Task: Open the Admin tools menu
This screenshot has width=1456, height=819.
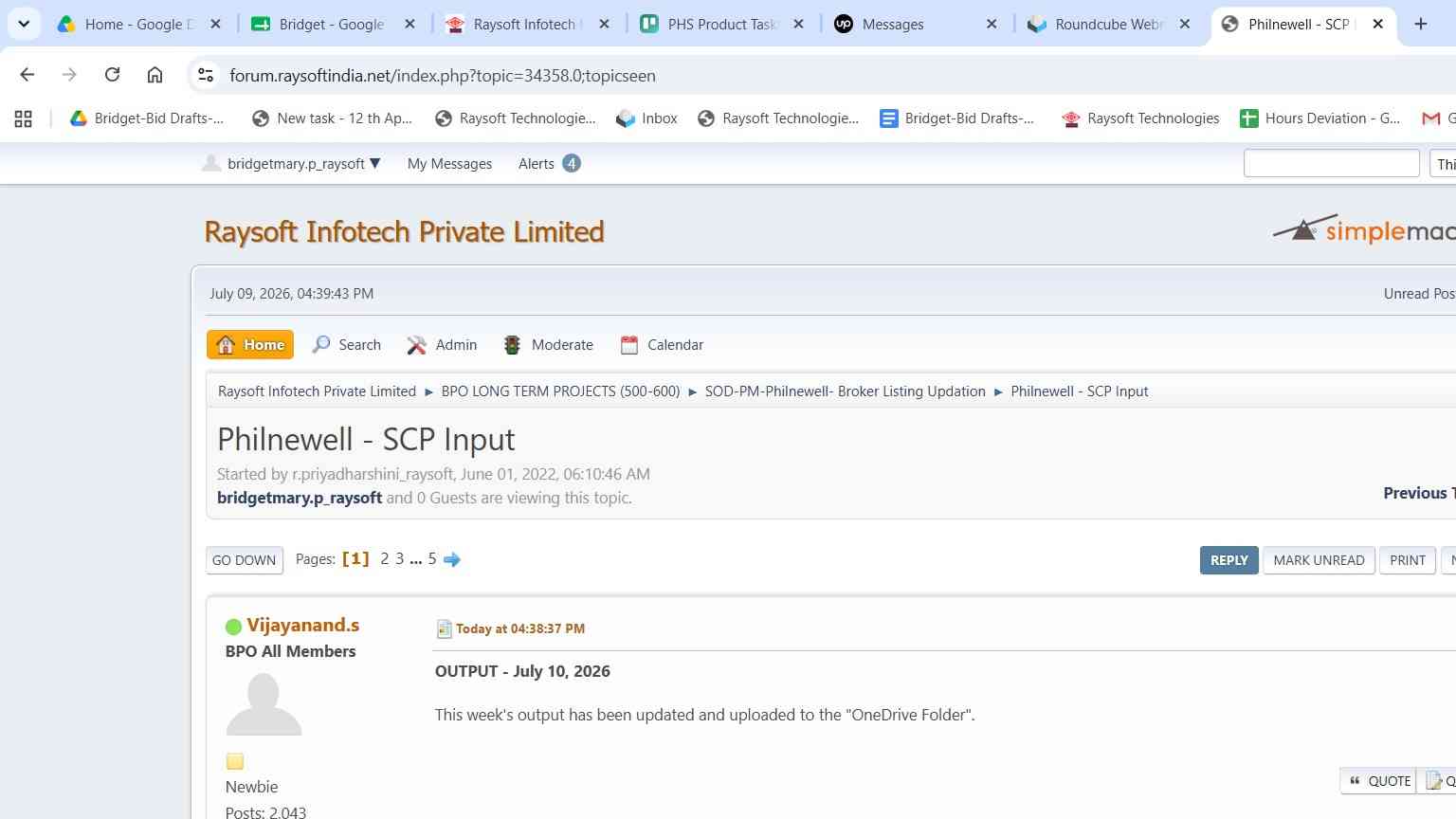Action: point(442,345)
